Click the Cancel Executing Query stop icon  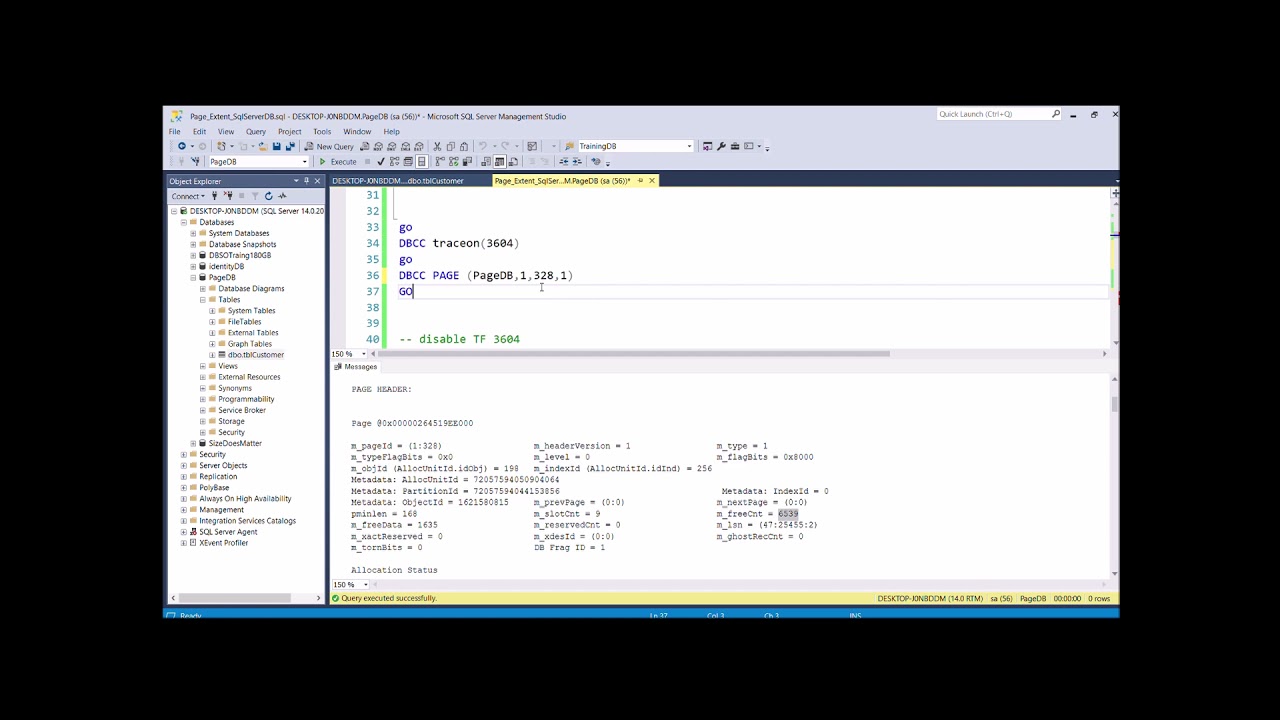tap(367, 161)
